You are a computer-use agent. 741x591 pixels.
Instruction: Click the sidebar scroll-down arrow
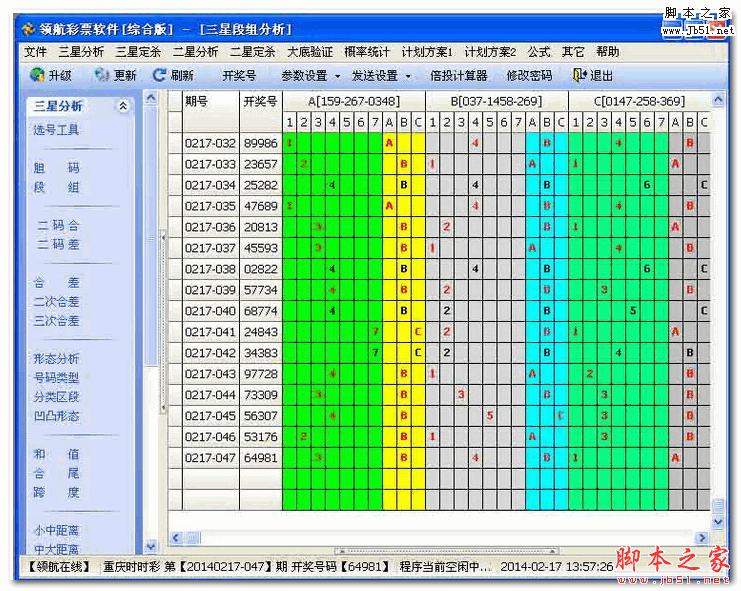coord(151,547)
